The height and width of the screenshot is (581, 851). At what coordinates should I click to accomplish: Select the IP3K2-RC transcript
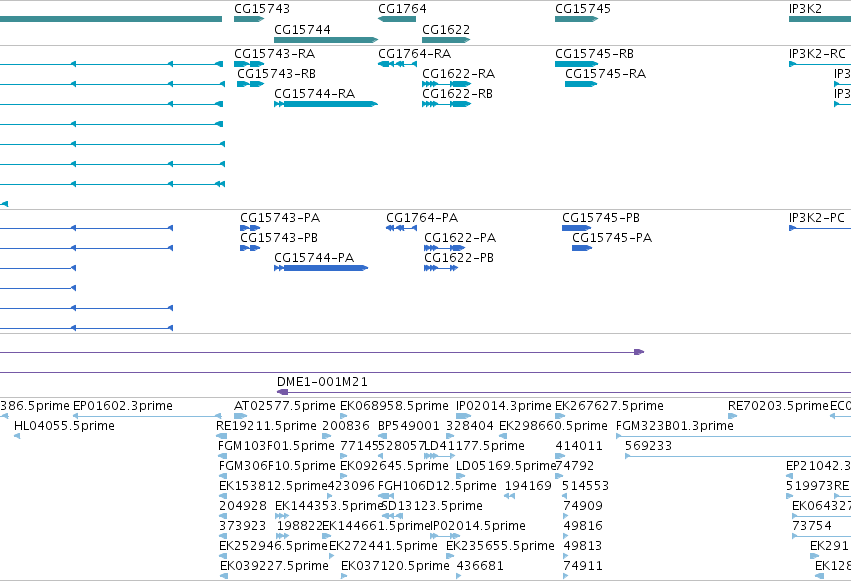click(820, 64)
